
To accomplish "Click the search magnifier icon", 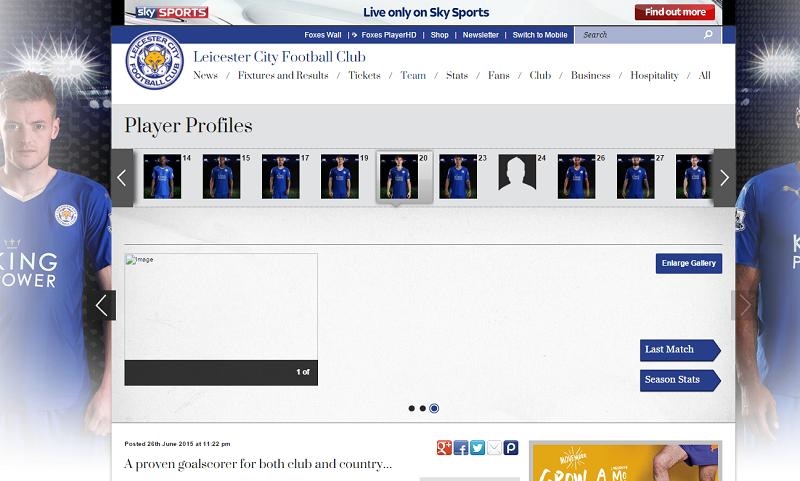I will pos(709,35).
